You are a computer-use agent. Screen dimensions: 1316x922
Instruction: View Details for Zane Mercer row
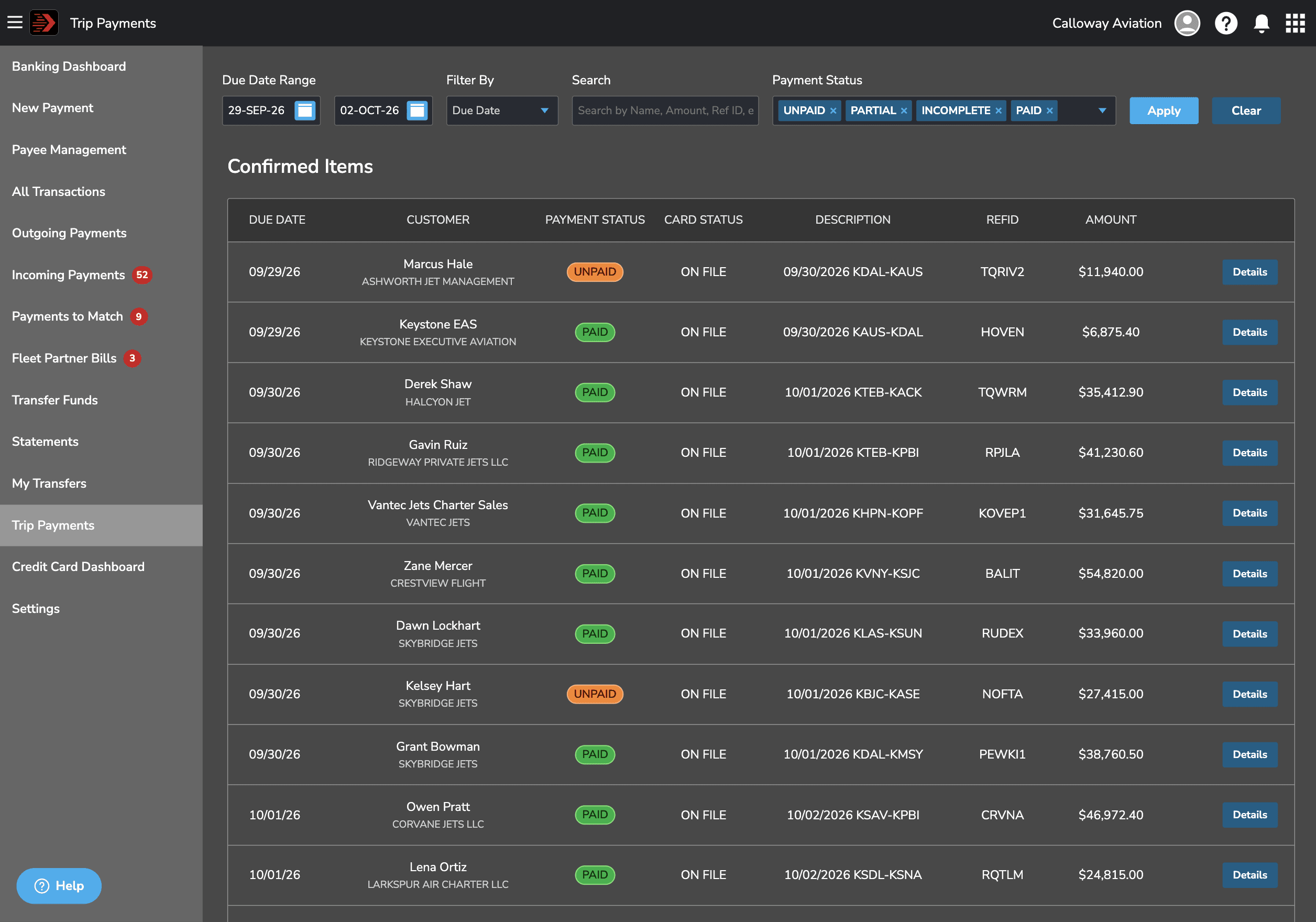point(1249,574)
